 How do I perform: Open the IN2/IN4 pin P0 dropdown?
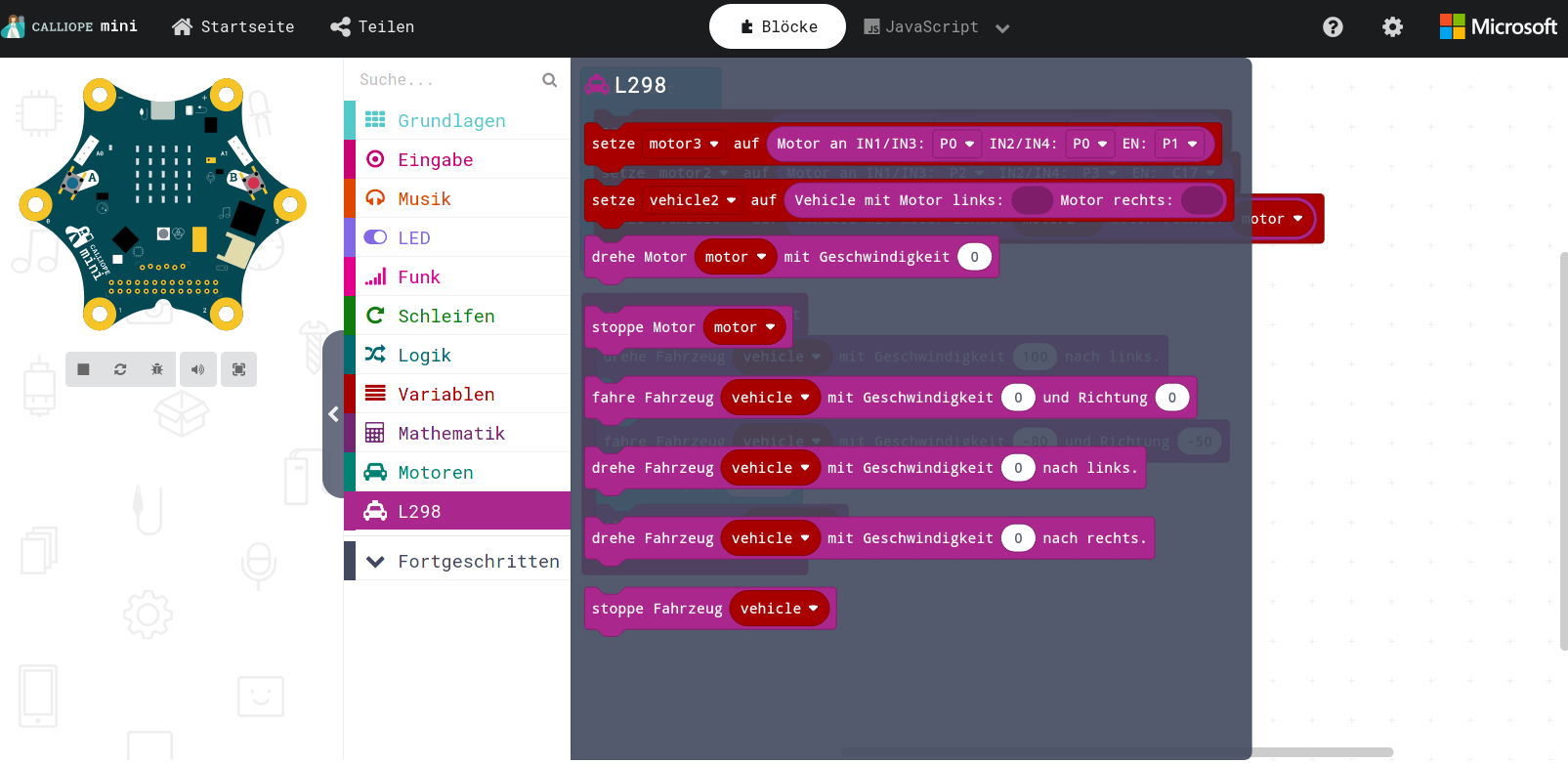coord(1090,144)
